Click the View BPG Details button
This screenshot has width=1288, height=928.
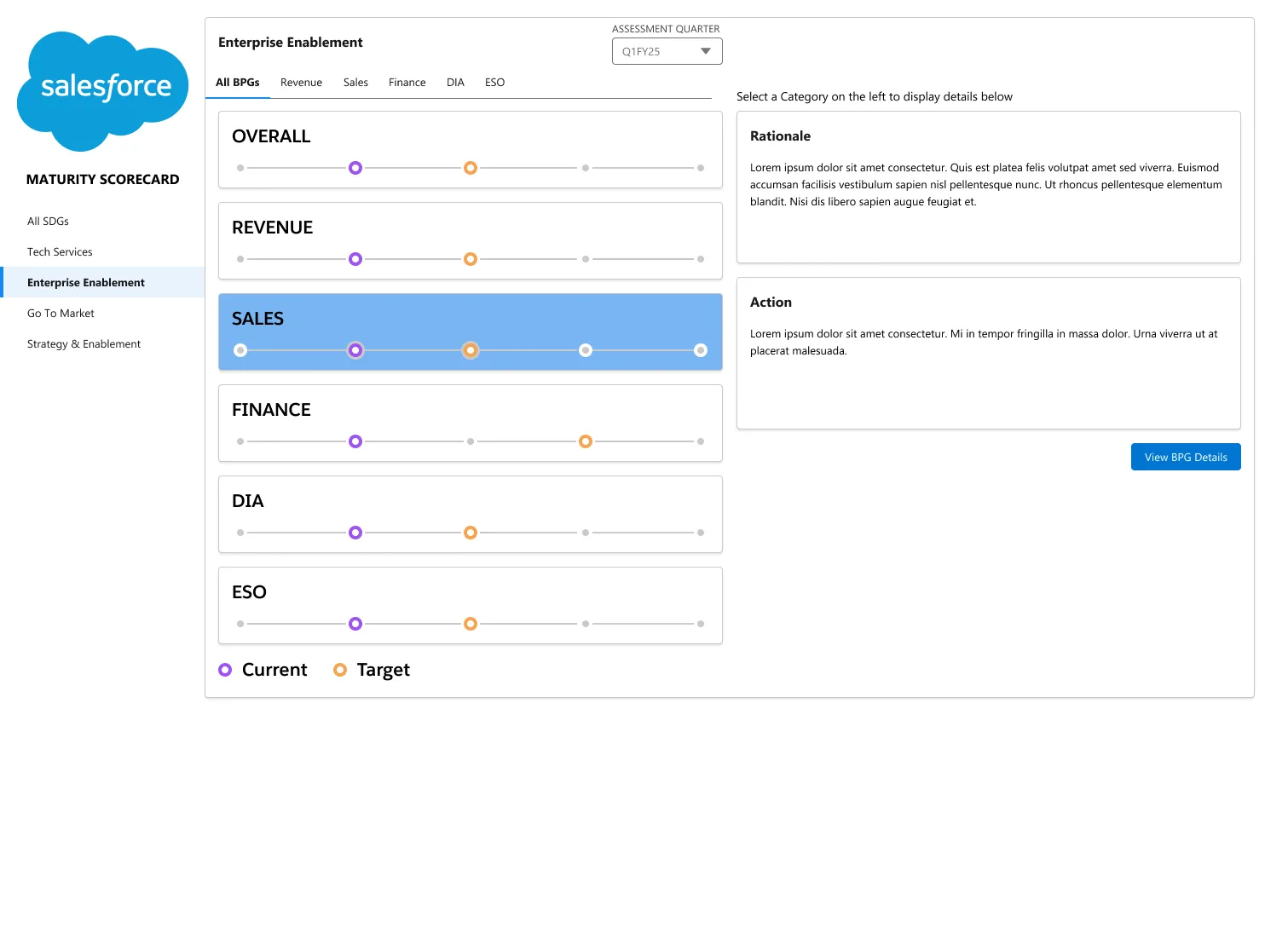tap(1186, 457)
